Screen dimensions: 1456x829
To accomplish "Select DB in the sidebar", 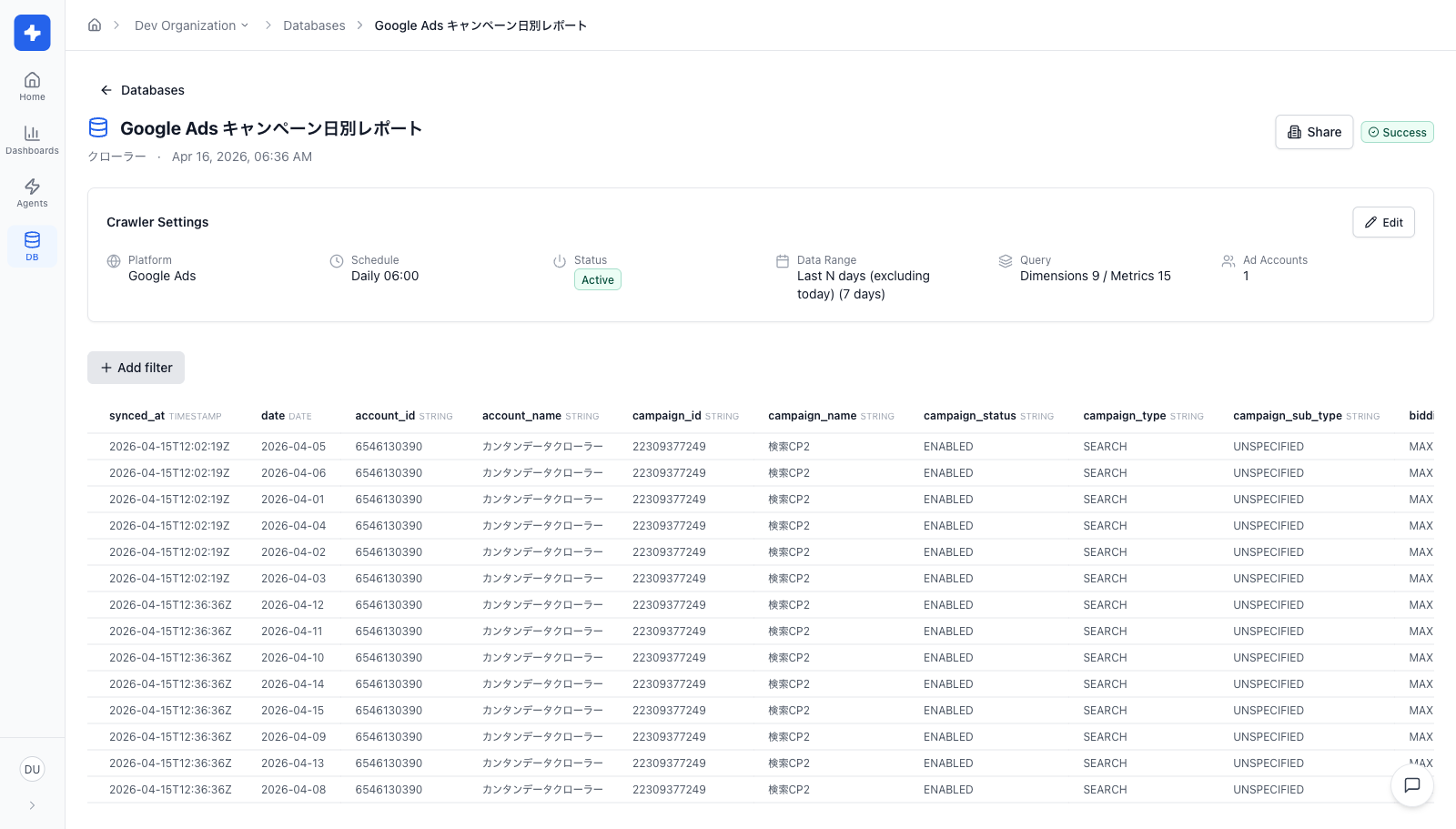I will (32, 247).
